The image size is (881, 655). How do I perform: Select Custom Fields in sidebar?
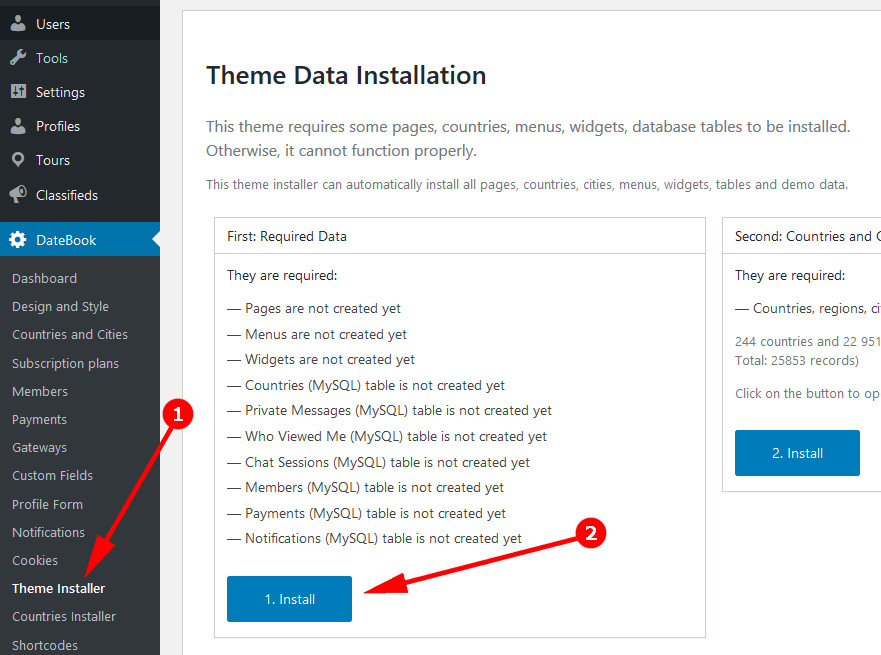[52, 475]
